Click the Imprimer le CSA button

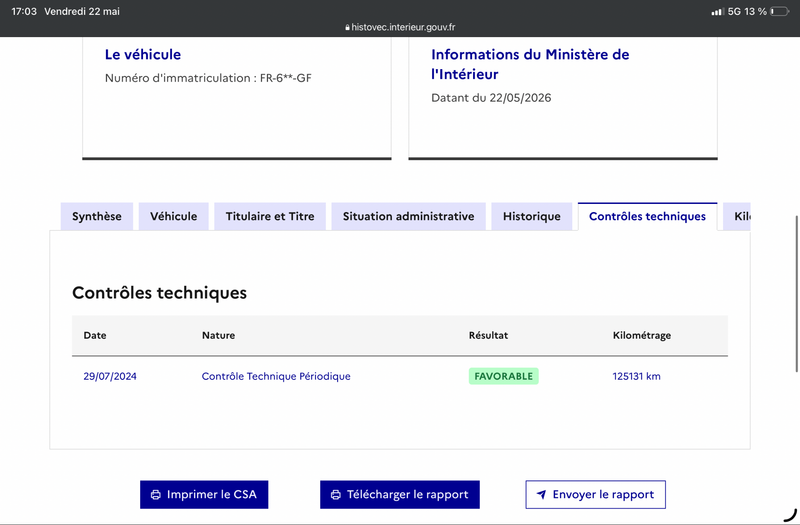pos(204,494)
